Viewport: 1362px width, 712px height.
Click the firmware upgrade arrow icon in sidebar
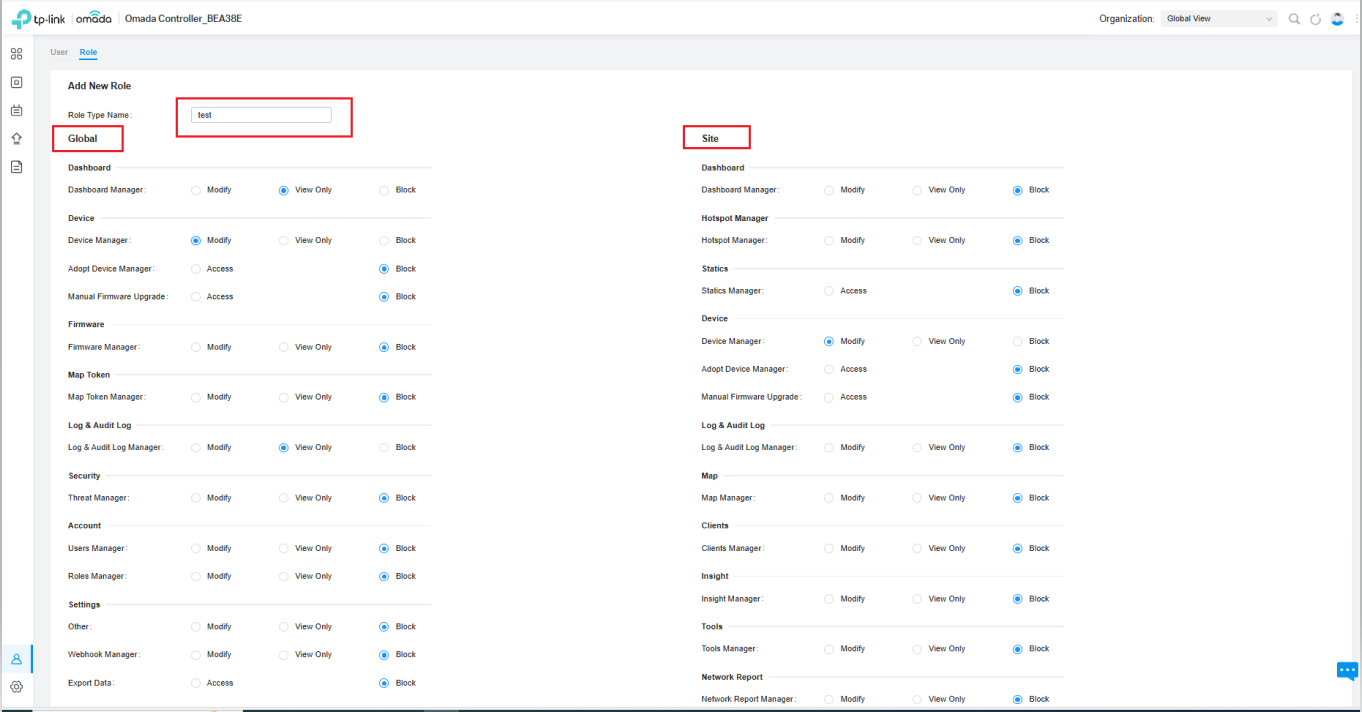[16, 138]
